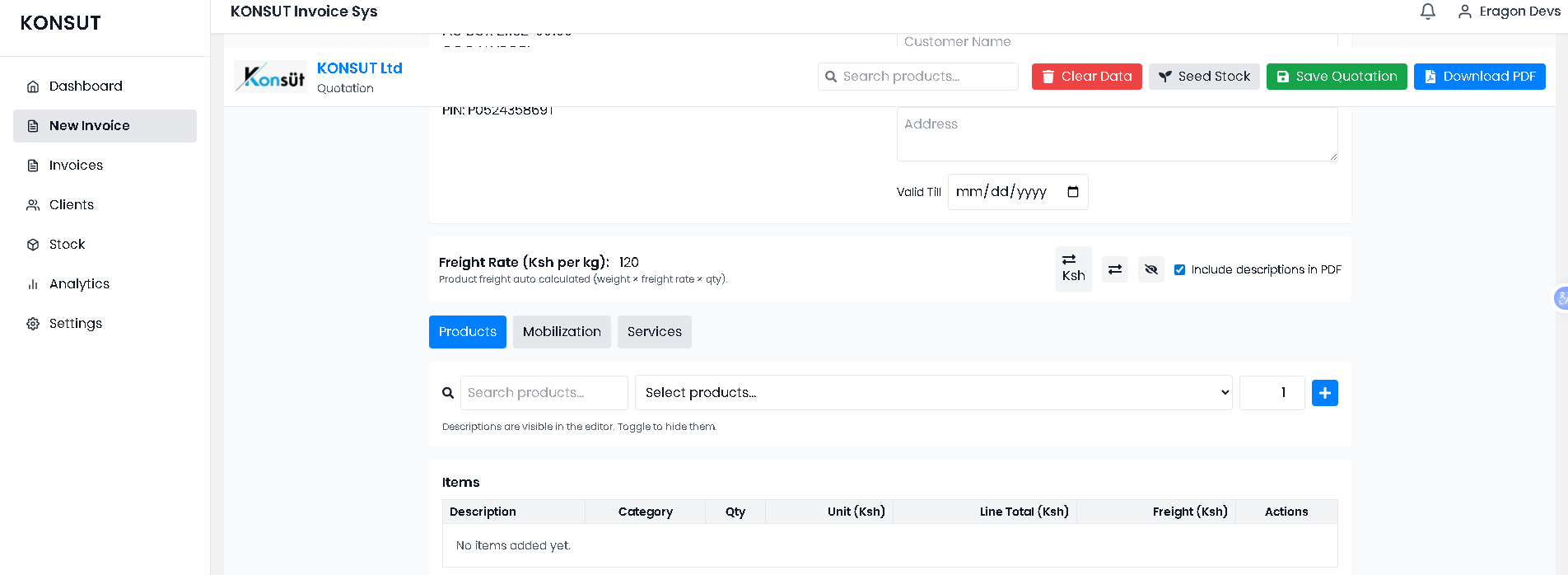Switch to the Products tab

(468, 332)
